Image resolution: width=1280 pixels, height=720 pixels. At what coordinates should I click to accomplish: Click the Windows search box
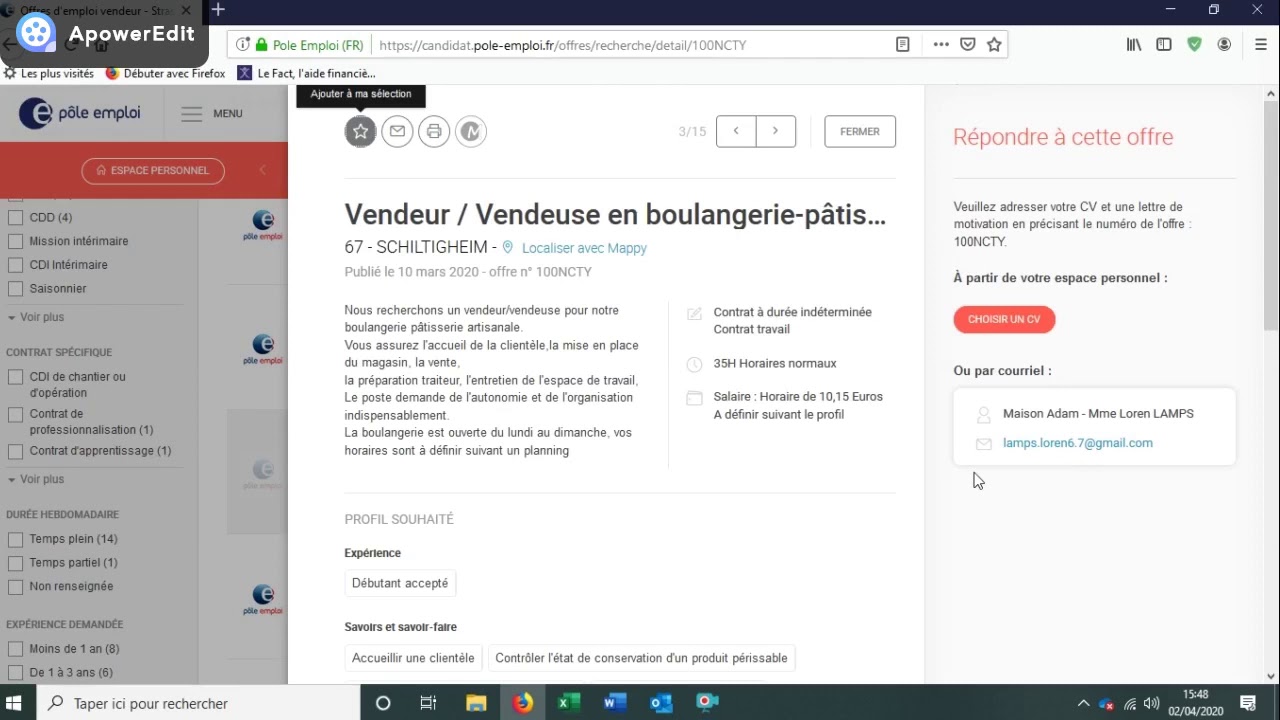pos(200,703)
